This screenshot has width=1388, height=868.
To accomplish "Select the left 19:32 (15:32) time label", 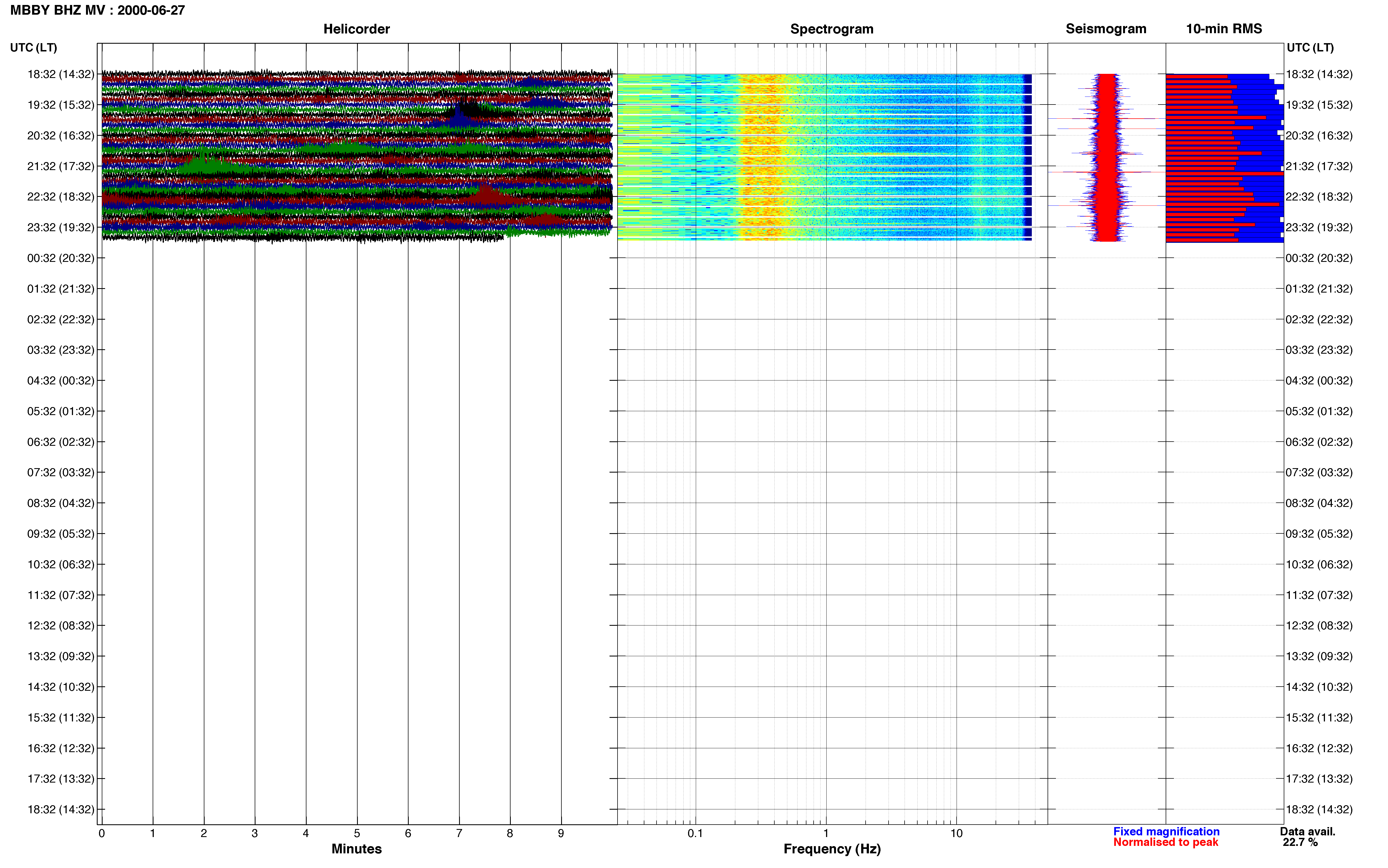I will (x=61, y=105).
